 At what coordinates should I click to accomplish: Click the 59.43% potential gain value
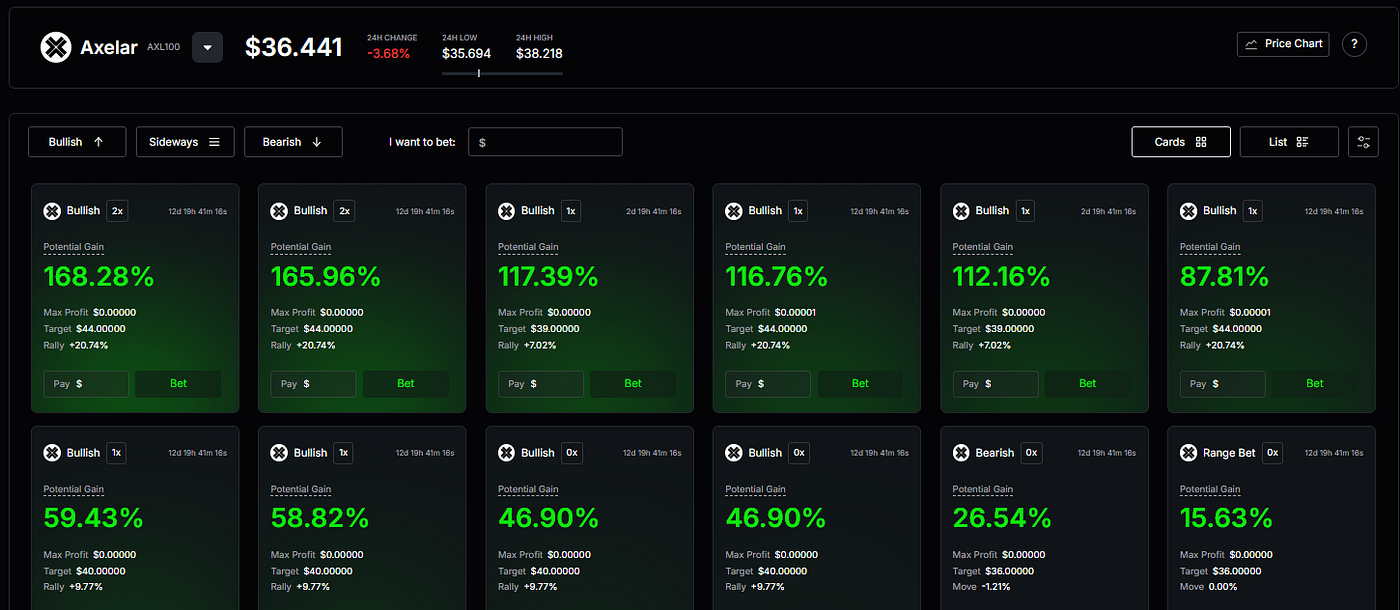pyautogui.click(x=94, y=518)
